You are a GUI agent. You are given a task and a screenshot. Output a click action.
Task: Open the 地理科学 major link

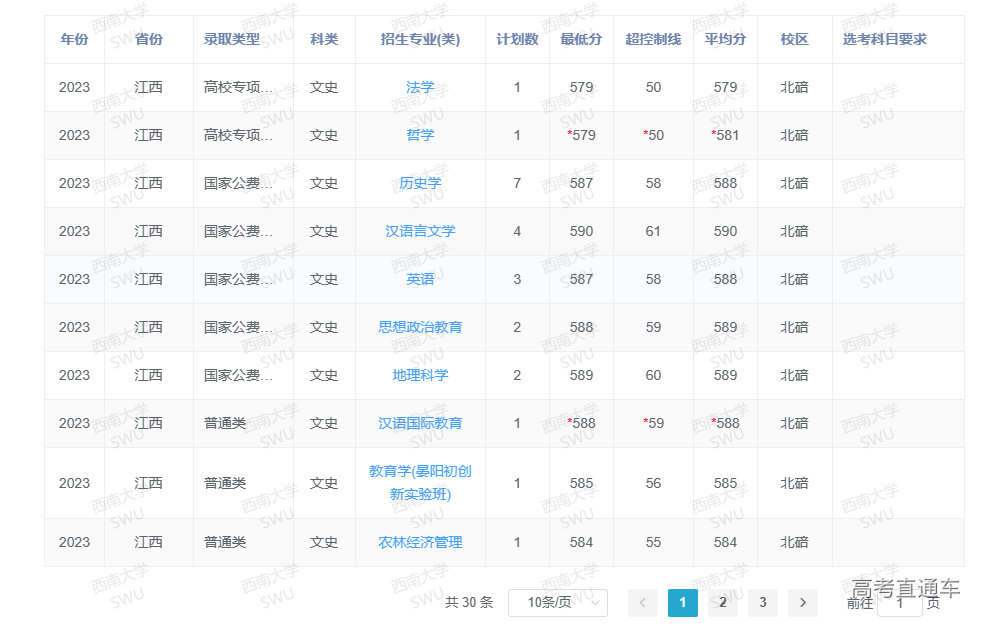(420, 375)
